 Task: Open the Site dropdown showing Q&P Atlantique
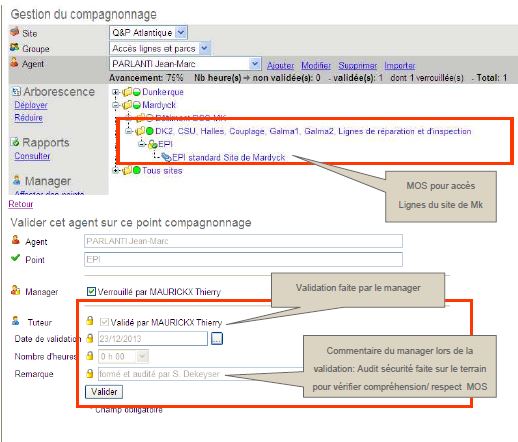[149, 33]
